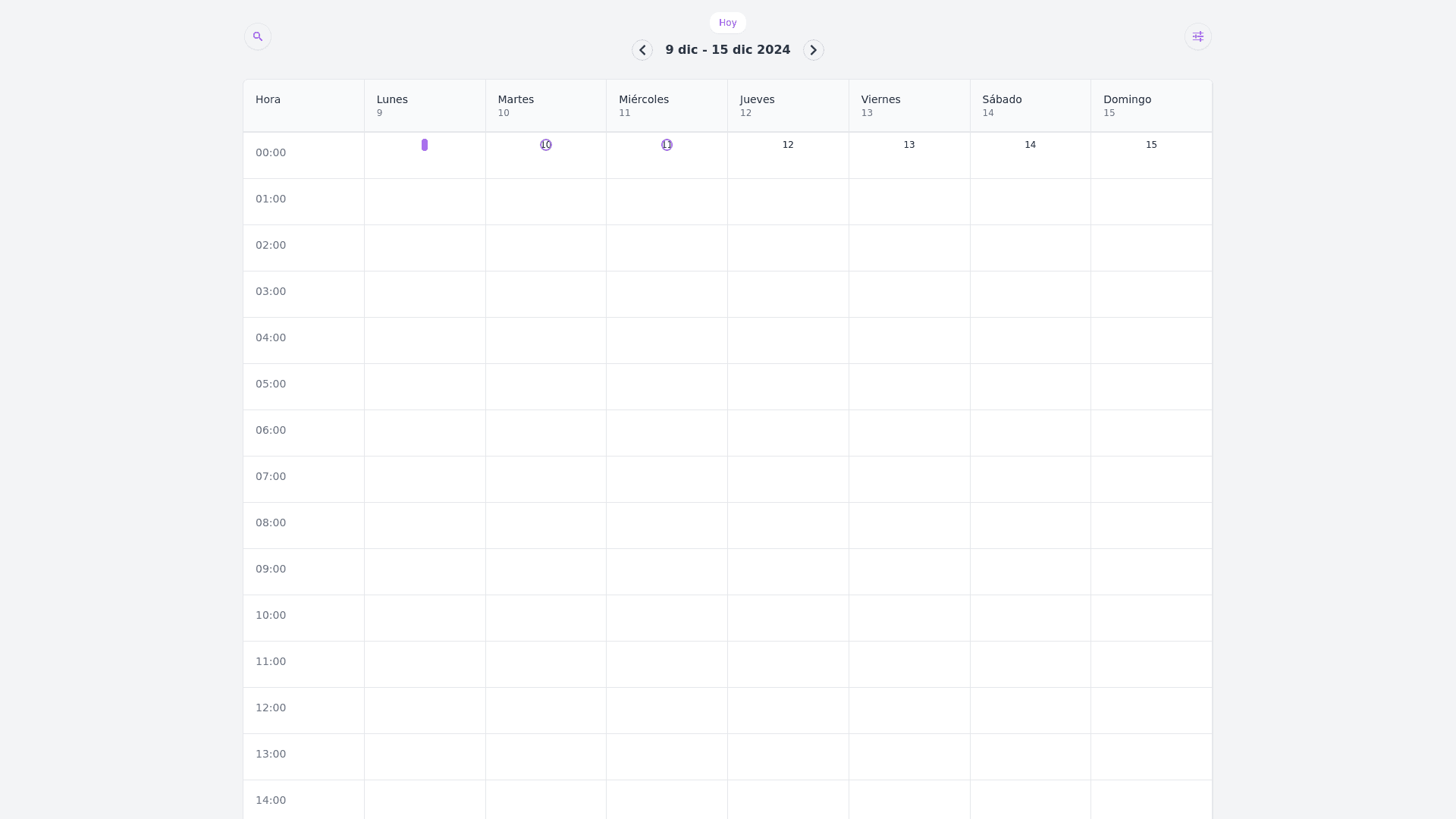Click day number 15 in Domingo column
Image resolution: width=1456 pixels, height=819 pixels.
pyautogui.click(x=1151, y=145)
